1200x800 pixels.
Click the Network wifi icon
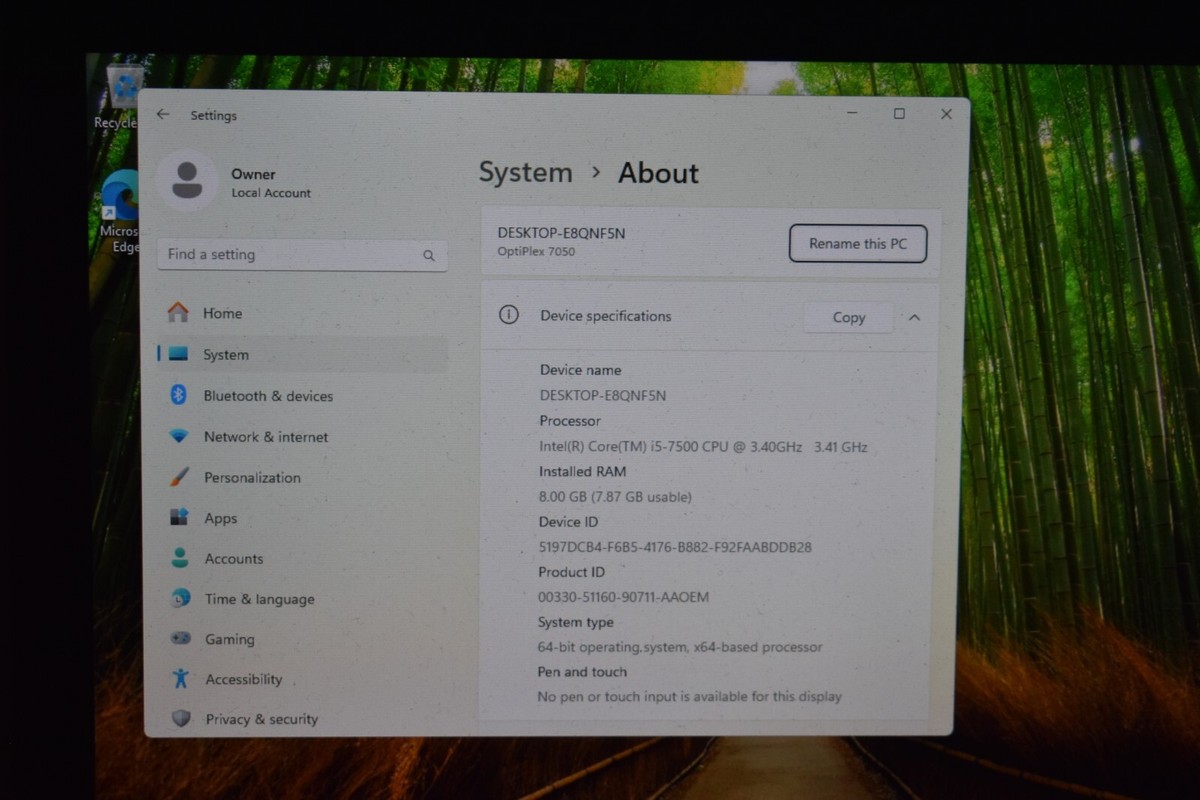(179, 436)
